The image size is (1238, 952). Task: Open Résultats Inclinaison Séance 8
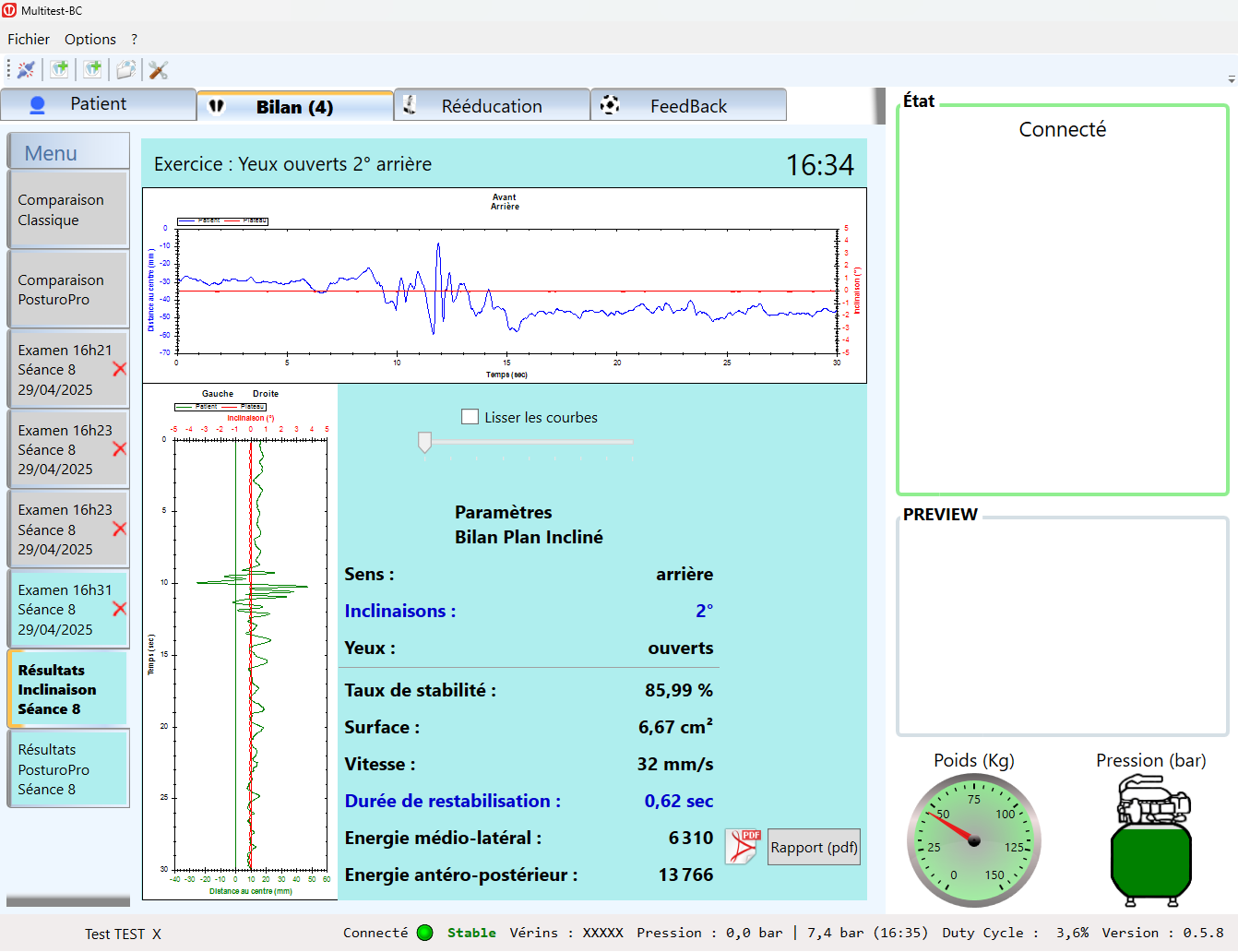(x=68, y=689)
